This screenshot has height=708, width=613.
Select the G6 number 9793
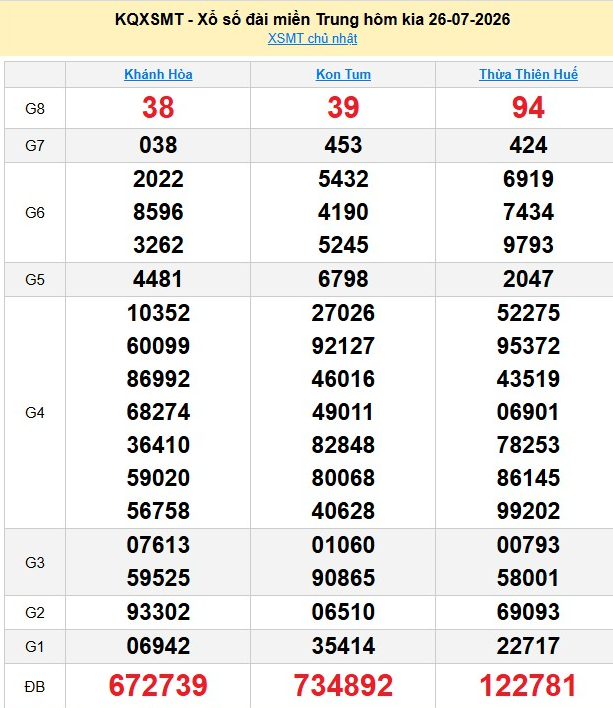click(528, 245)
